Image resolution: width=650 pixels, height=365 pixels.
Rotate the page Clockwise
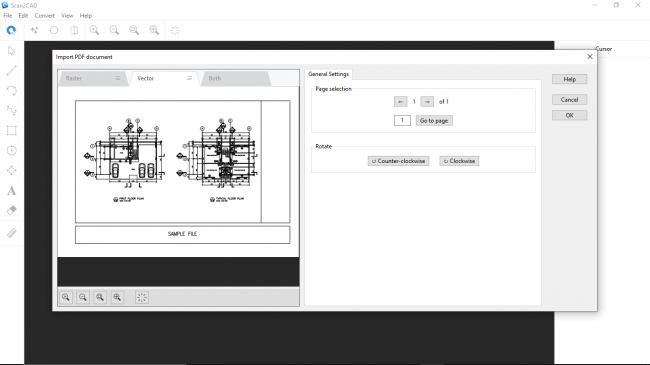tap(459, 161)
